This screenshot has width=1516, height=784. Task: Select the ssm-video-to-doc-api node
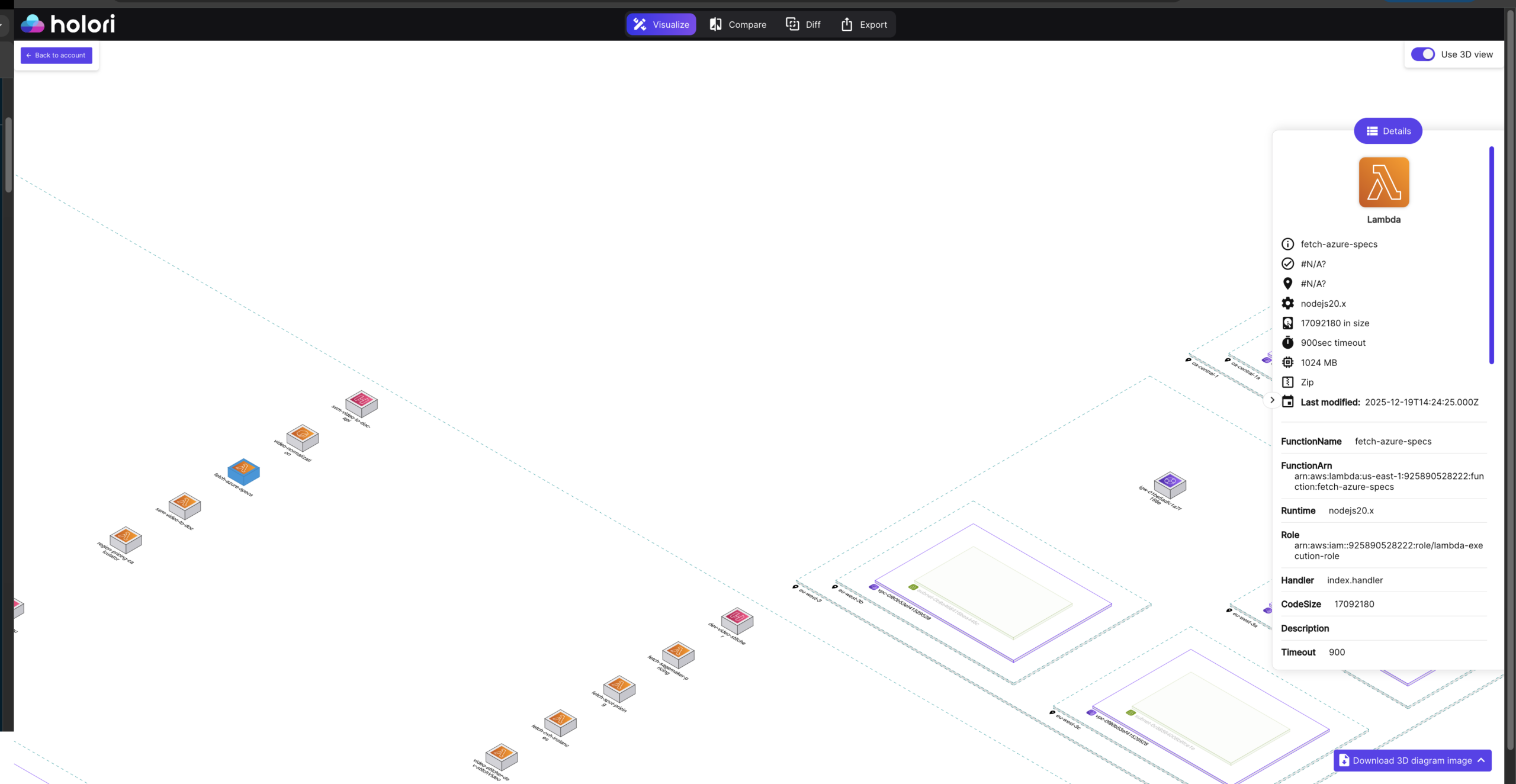coord(362,404)
